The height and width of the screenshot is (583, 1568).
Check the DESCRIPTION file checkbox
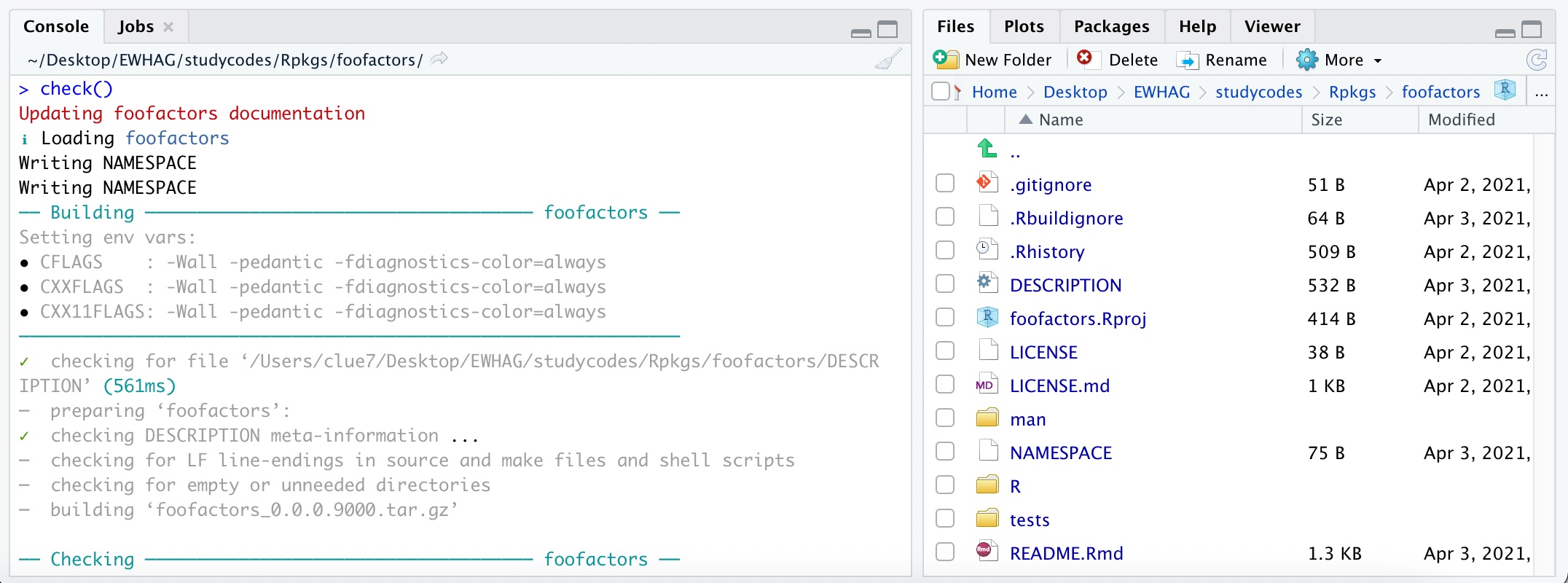945,283
